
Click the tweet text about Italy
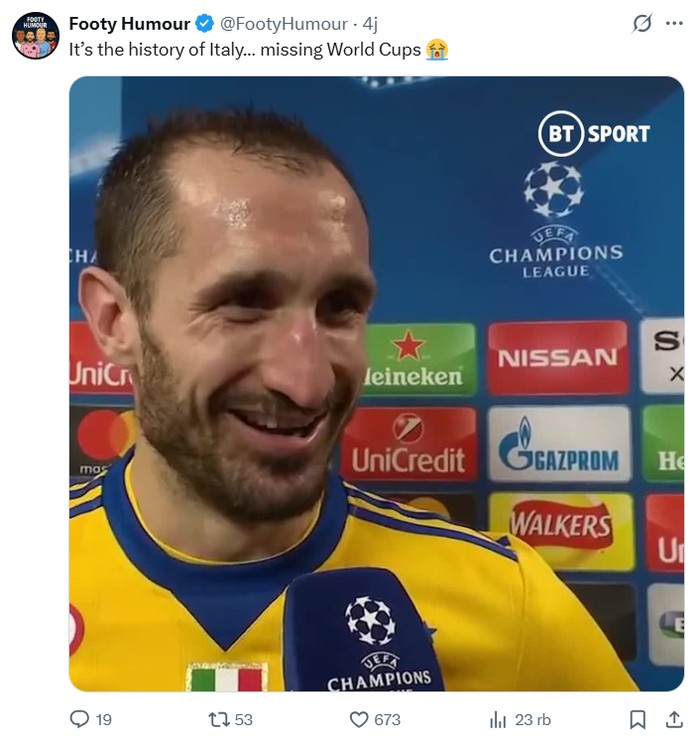pyautogui.click(x=259, y=50)
